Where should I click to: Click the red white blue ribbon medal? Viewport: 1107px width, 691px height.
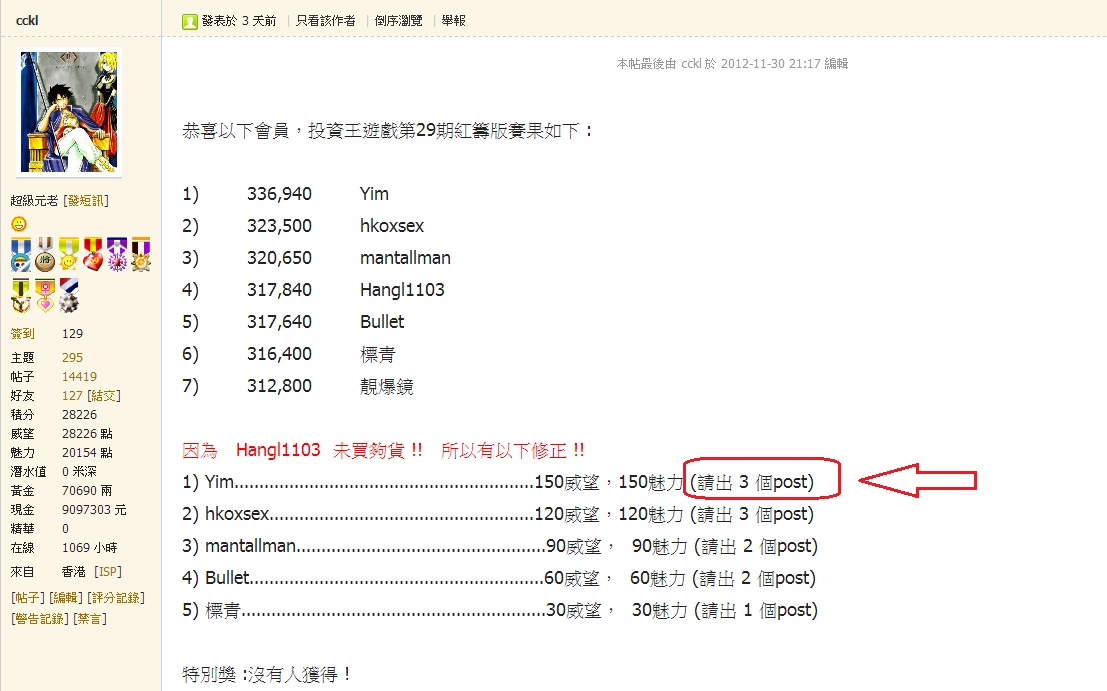(x=68, y=294)
